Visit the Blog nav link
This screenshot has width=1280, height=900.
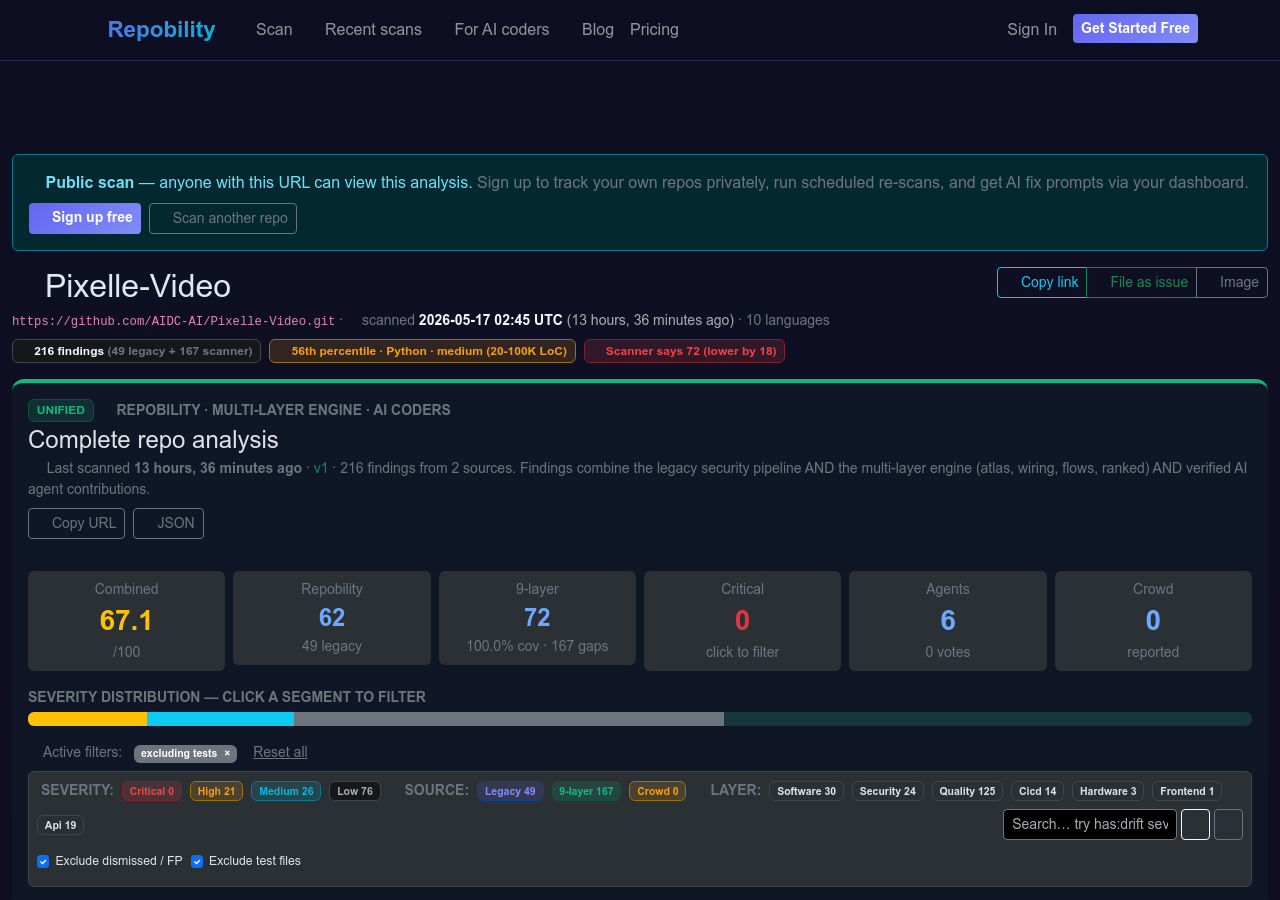pyautogui.click(x=598, y=29)
